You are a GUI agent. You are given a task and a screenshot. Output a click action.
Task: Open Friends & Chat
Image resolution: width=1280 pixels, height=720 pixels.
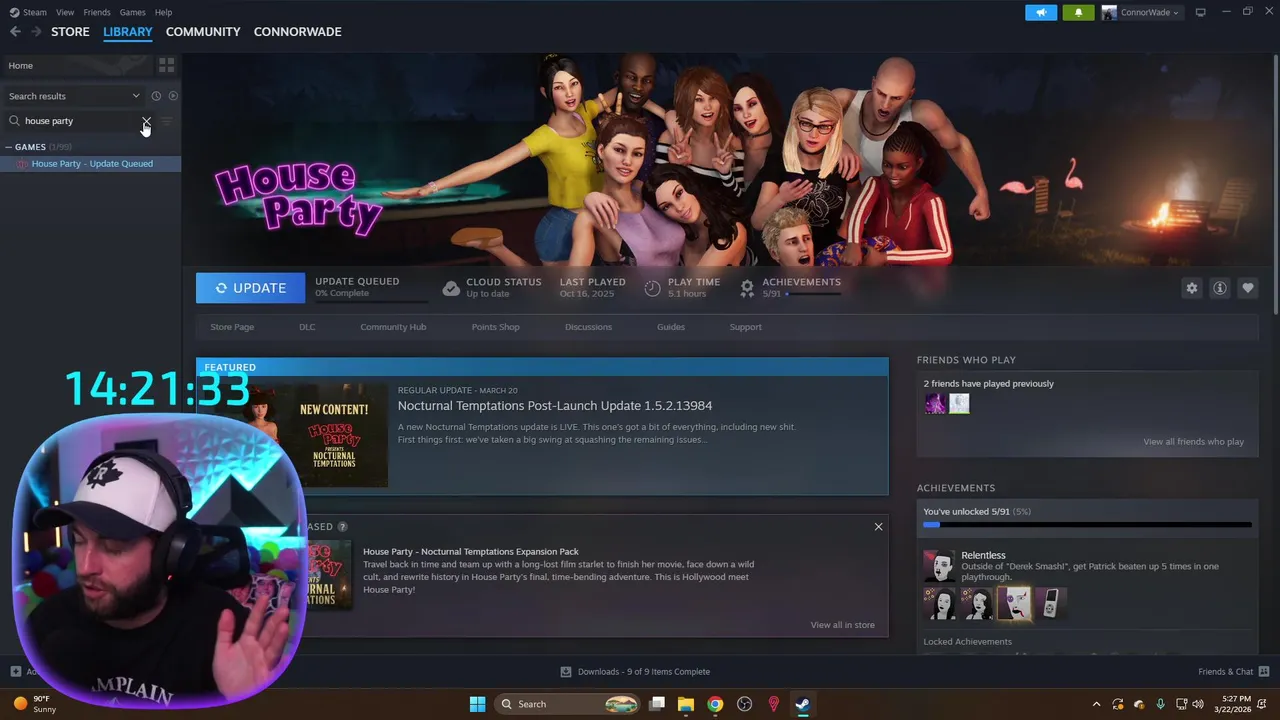(1233, 672)
